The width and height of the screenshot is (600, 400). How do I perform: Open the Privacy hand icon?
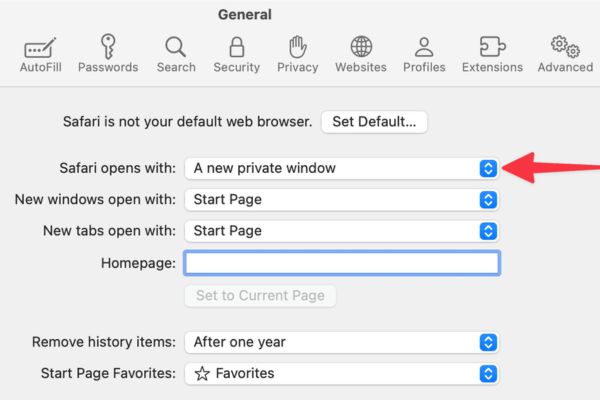(x=297, y=46)
